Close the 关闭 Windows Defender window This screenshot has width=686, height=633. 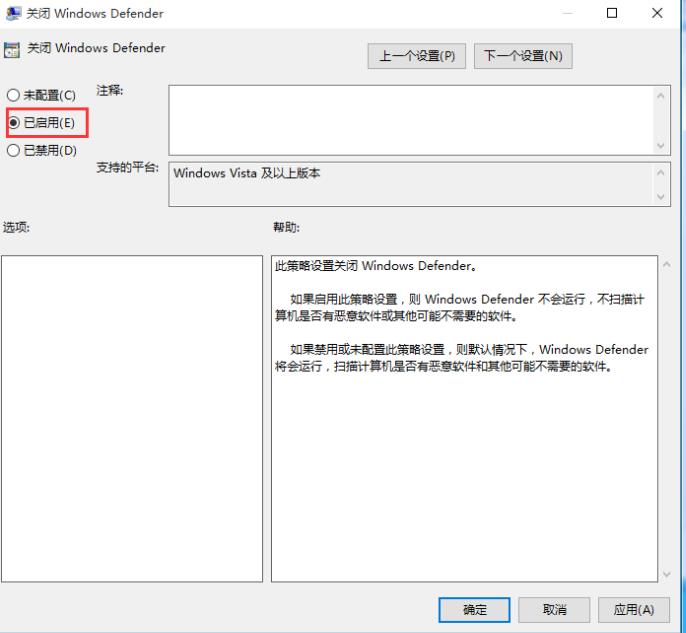(657, 13)
